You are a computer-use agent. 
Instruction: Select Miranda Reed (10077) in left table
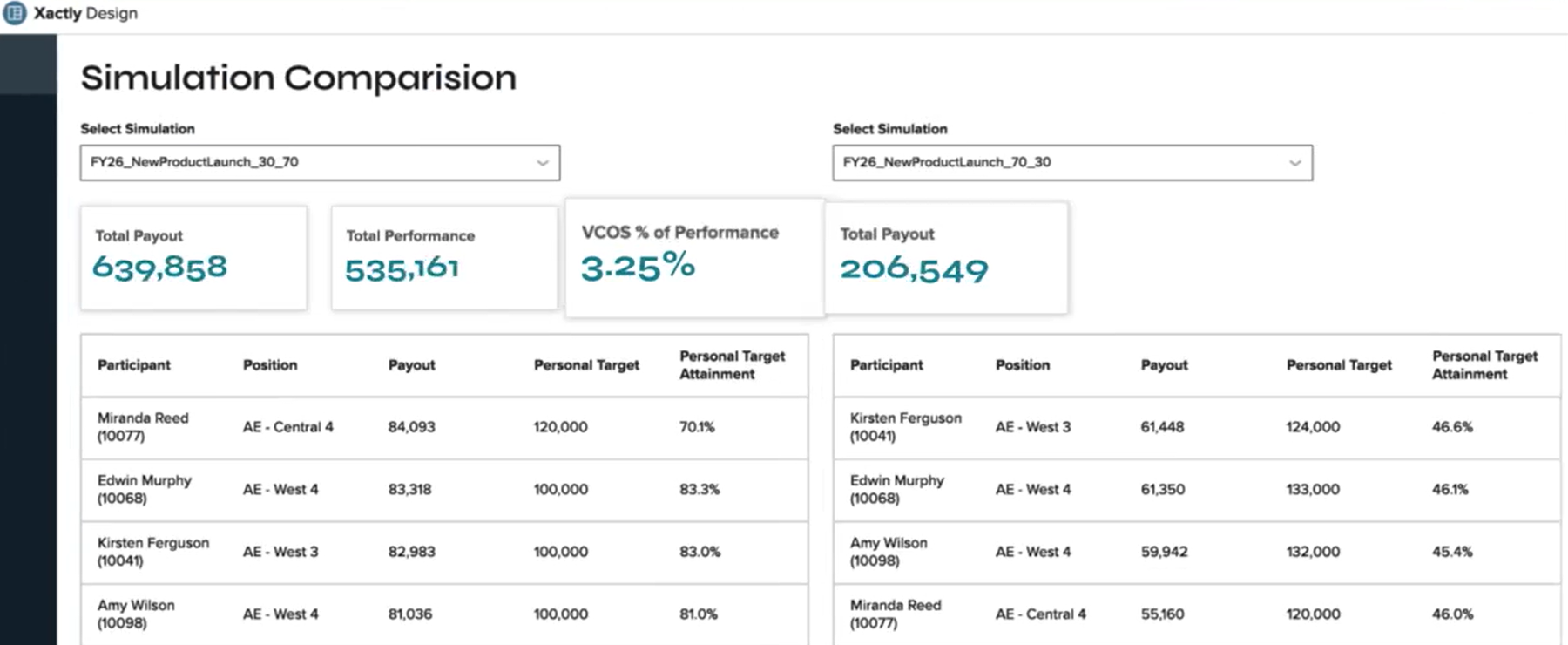[x=143, y=427]
